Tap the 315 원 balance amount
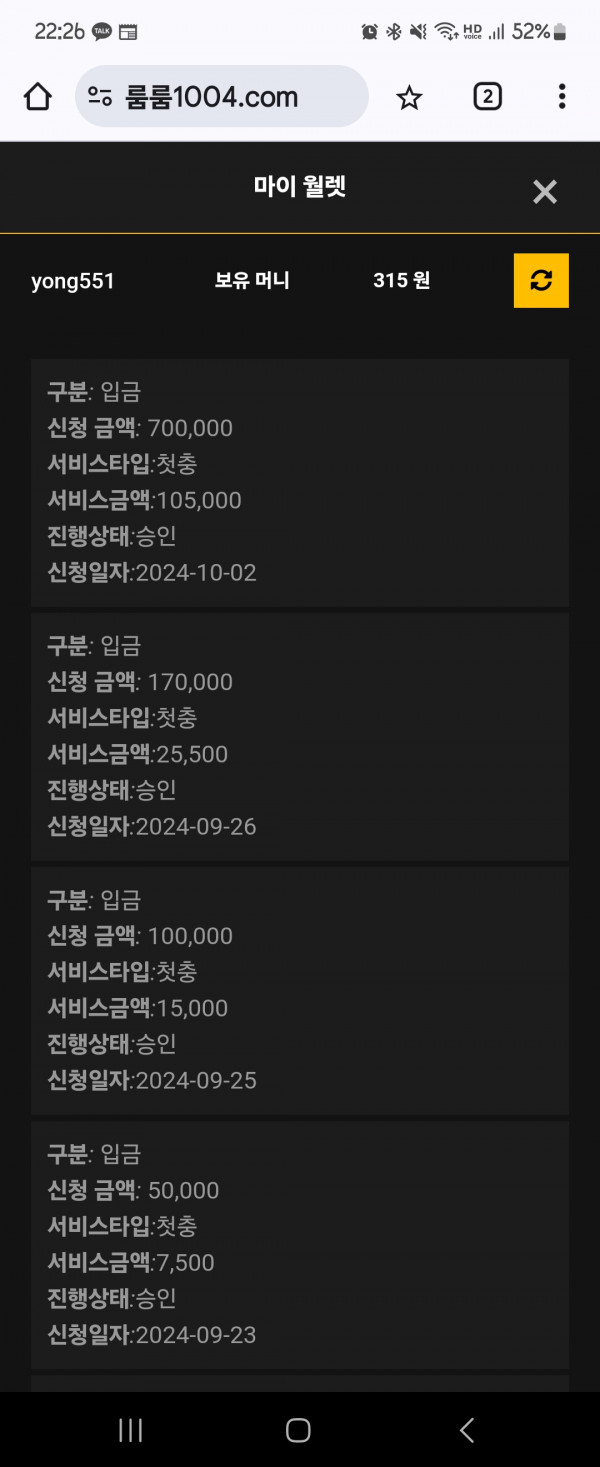The height and width of the screenshot is (1467, 600). click(402, 281)
